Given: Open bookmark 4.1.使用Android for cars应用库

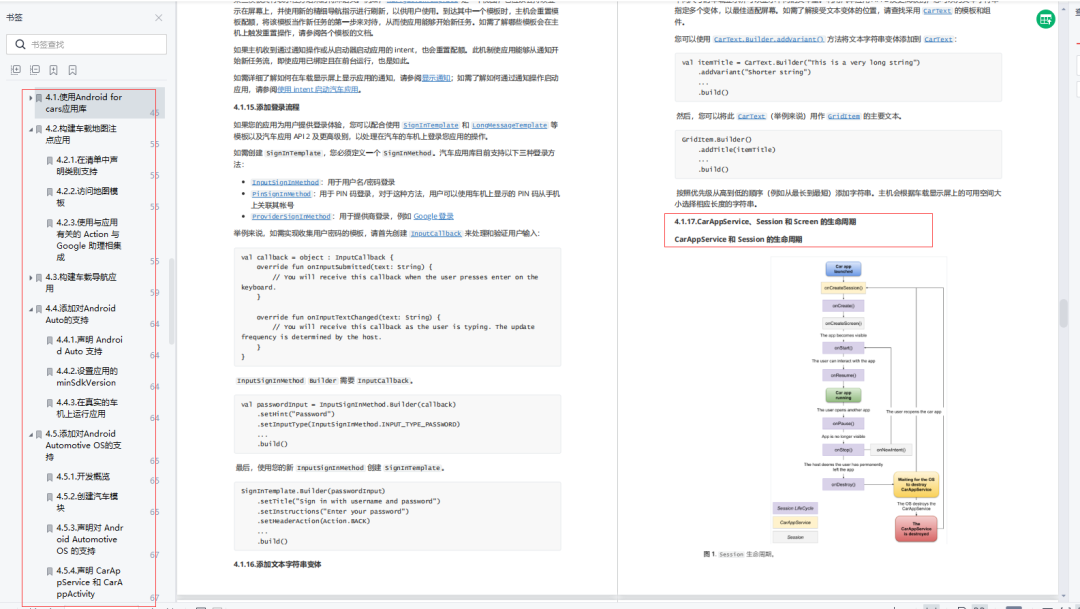Looking at the screenshot, I should point(83,103).
